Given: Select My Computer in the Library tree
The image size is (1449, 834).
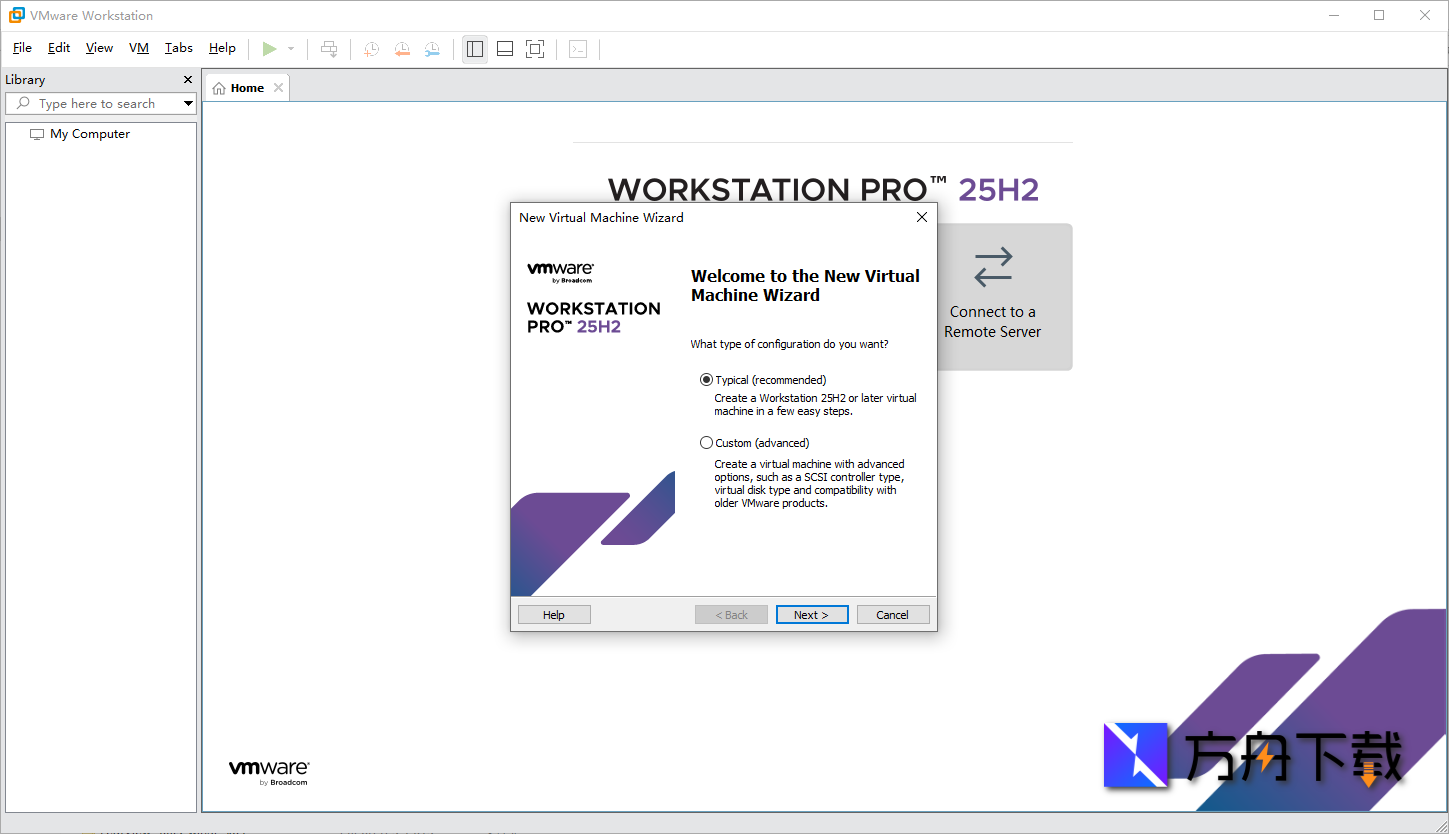Looking at the screenshot, I should 90,133.
